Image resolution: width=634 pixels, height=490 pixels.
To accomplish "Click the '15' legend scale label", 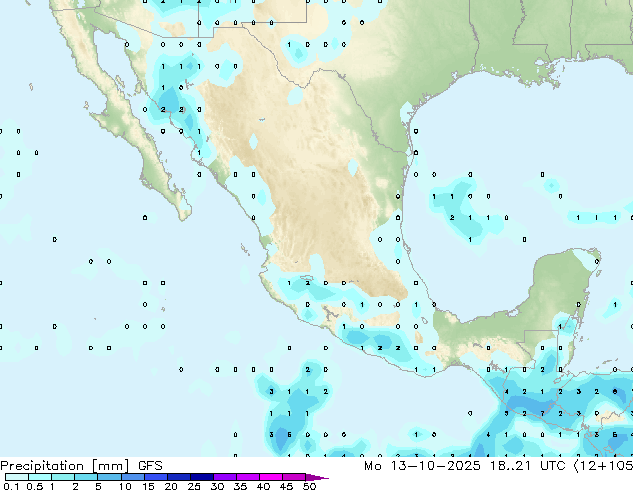I will pos(148,486).
